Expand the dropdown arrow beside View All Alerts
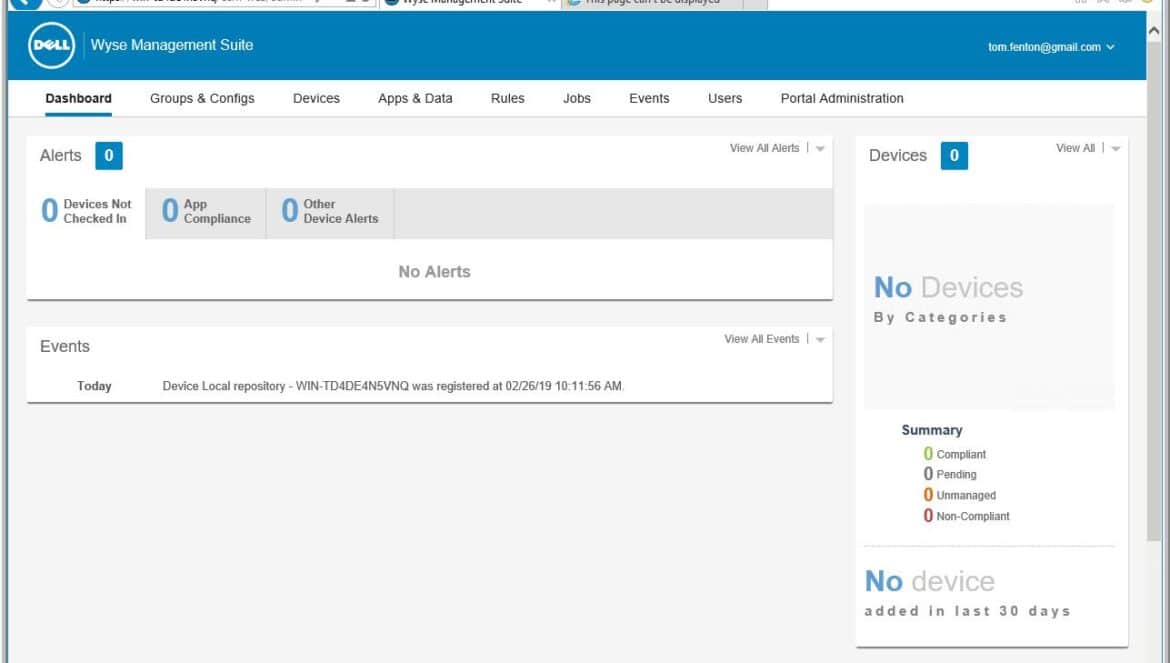The image size is (1170, 663). tap(820, 149)
